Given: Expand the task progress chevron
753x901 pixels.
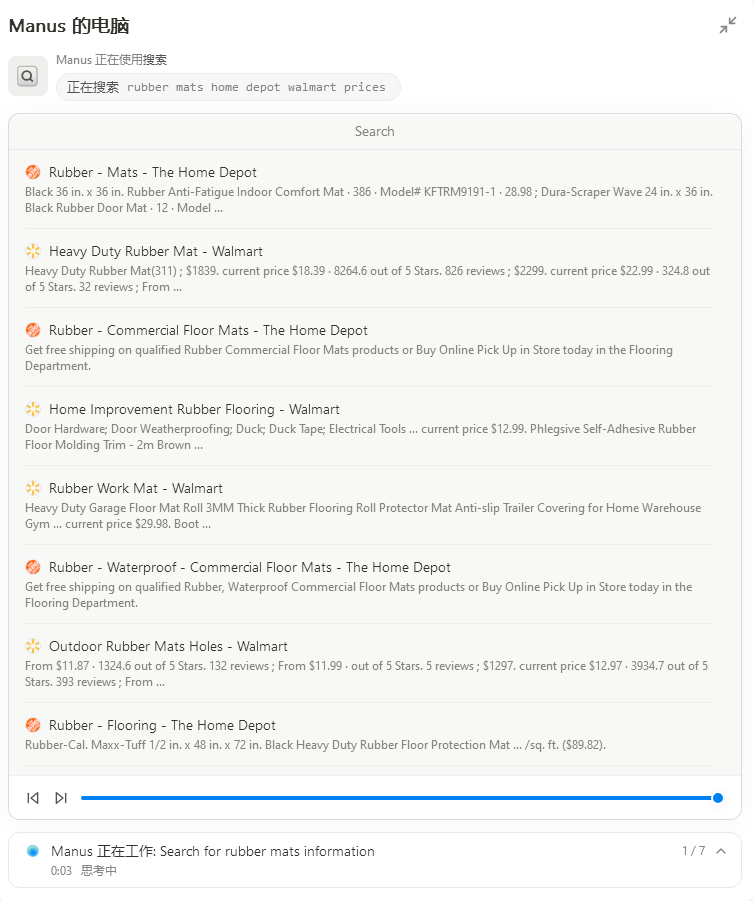Looking at the screenshot, I should [x=721, y=851].
